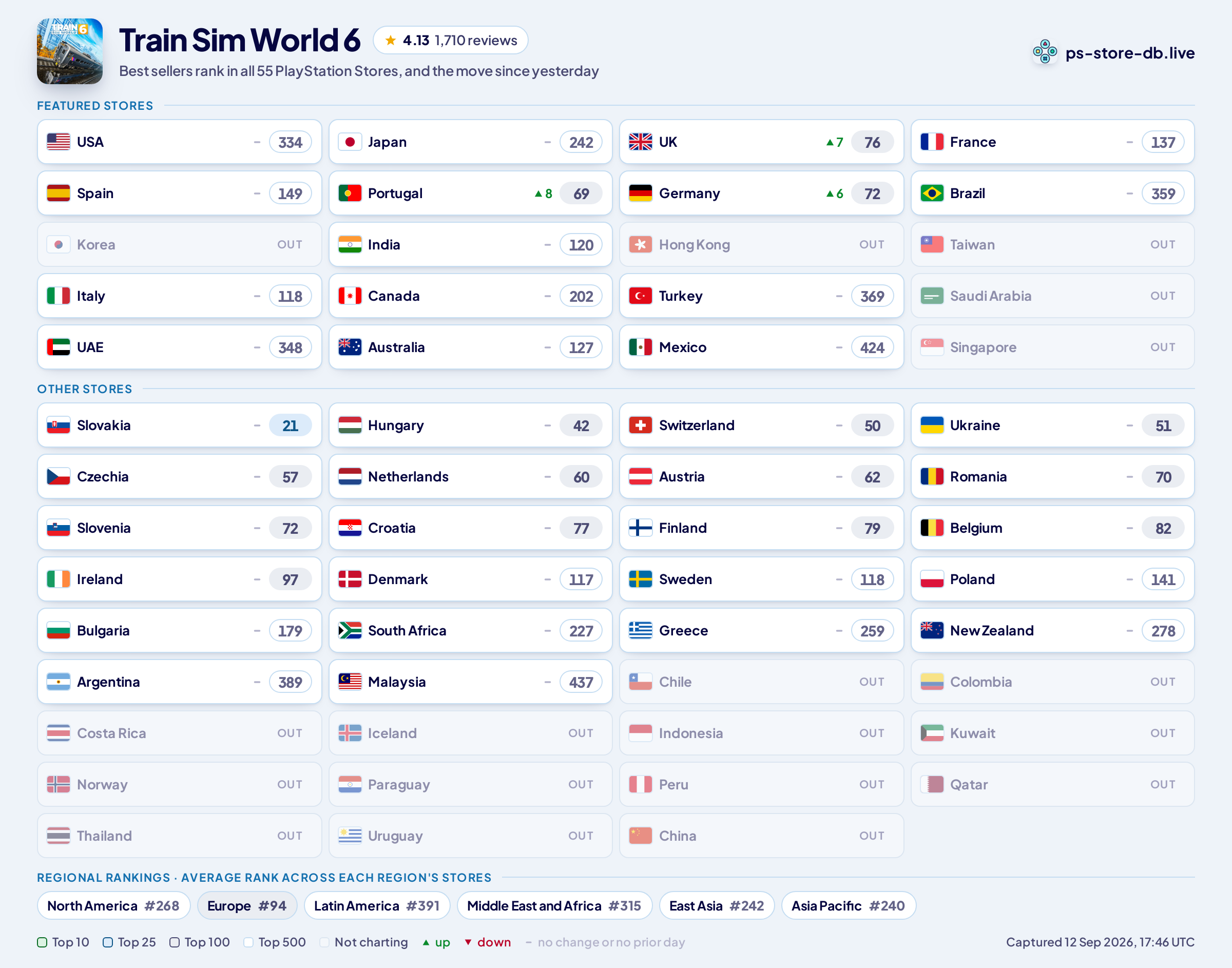Screen dimensions: 1232x968
Task: Click the Switzerland flag icon
Action: (640, 425)
